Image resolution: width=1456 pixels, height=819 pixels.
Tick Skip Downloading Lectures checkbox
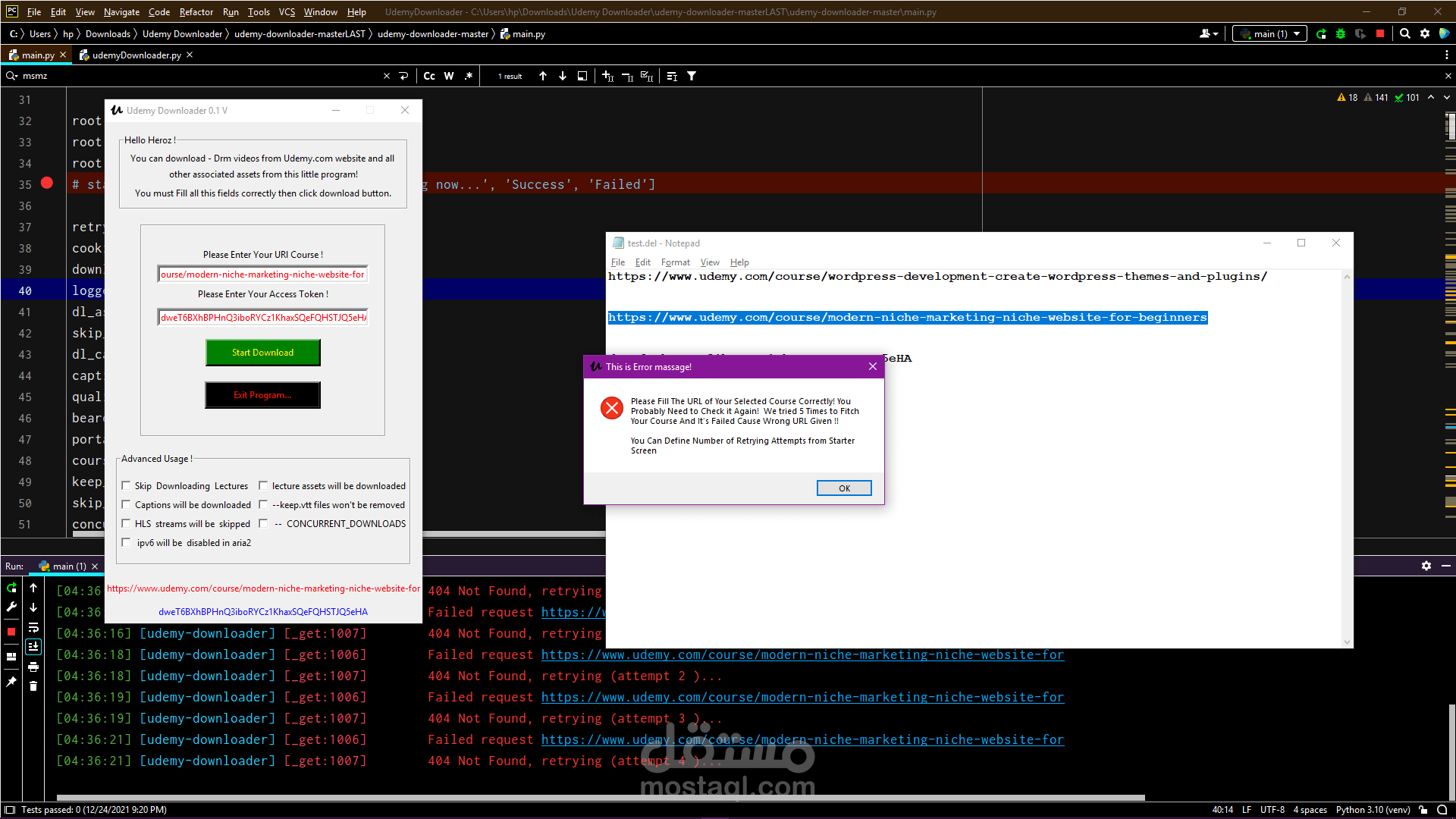click(x=127, y=485)
